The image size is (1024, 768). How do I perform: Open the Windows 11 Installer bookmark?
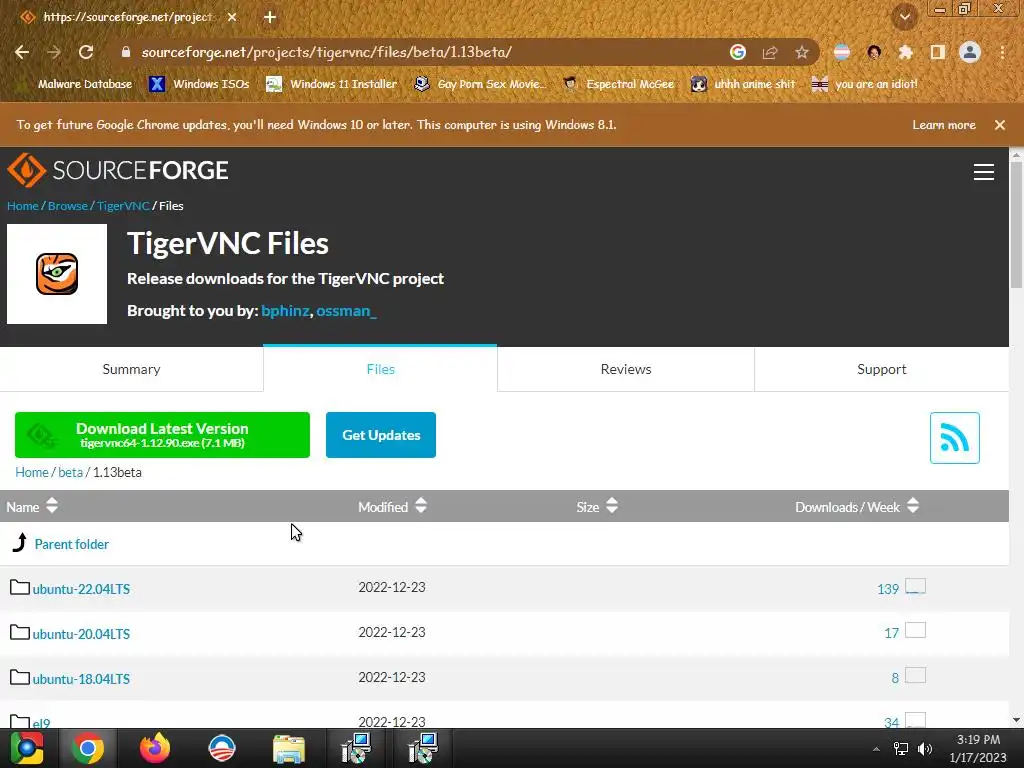coord(332,84)
